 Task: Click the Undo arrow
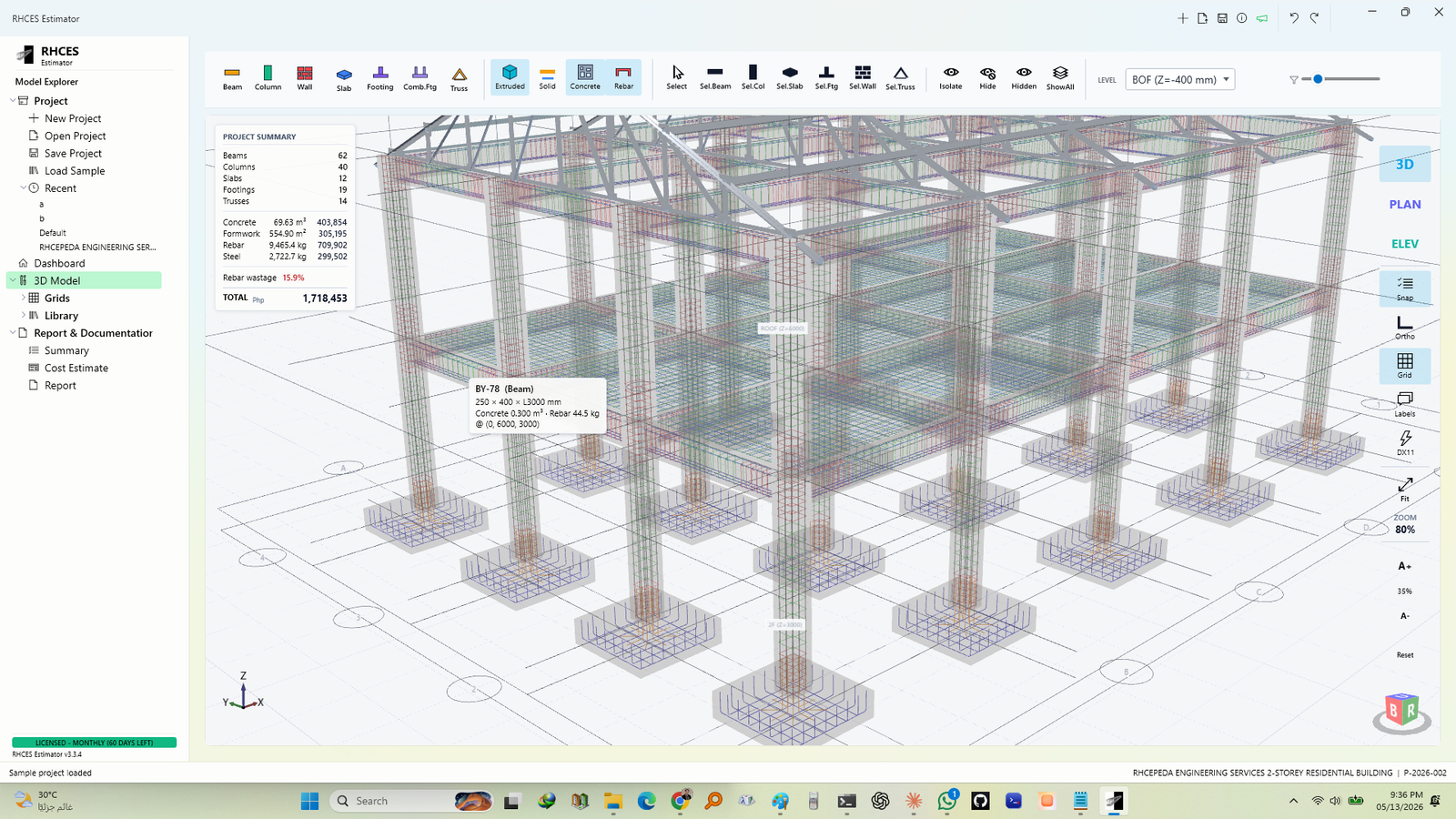click(x=1294, y=18)
